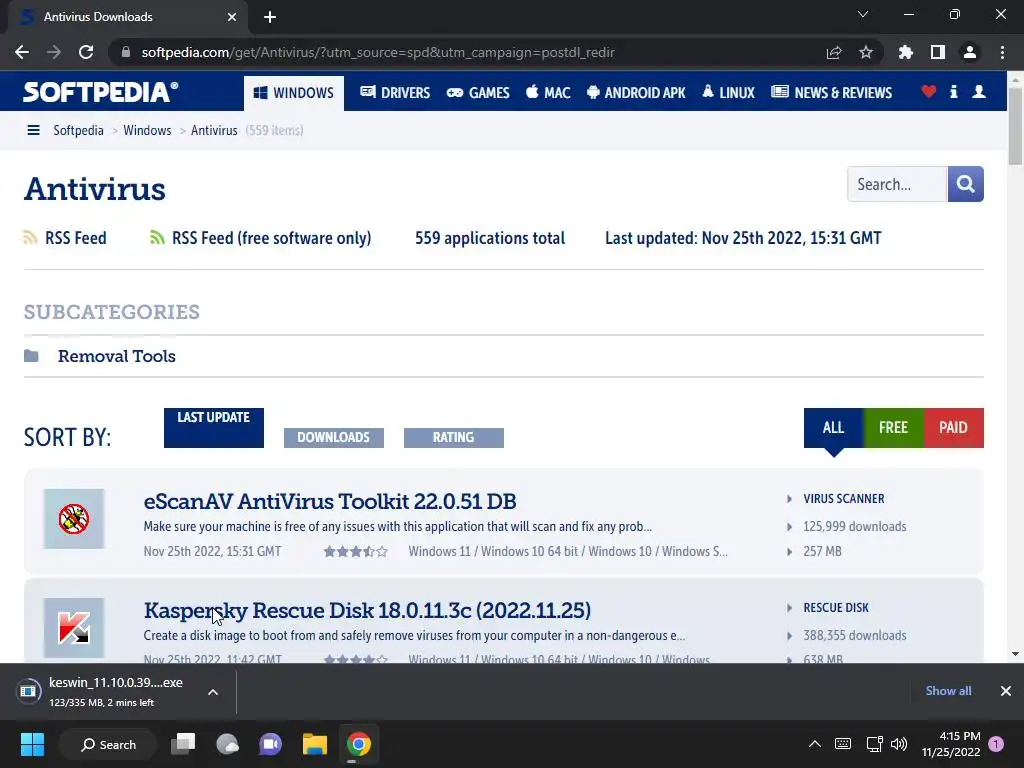The width and height of the screenshot is (1024, 768).
Task: Sort the list by Downloads
Action: tap(334, 438)
